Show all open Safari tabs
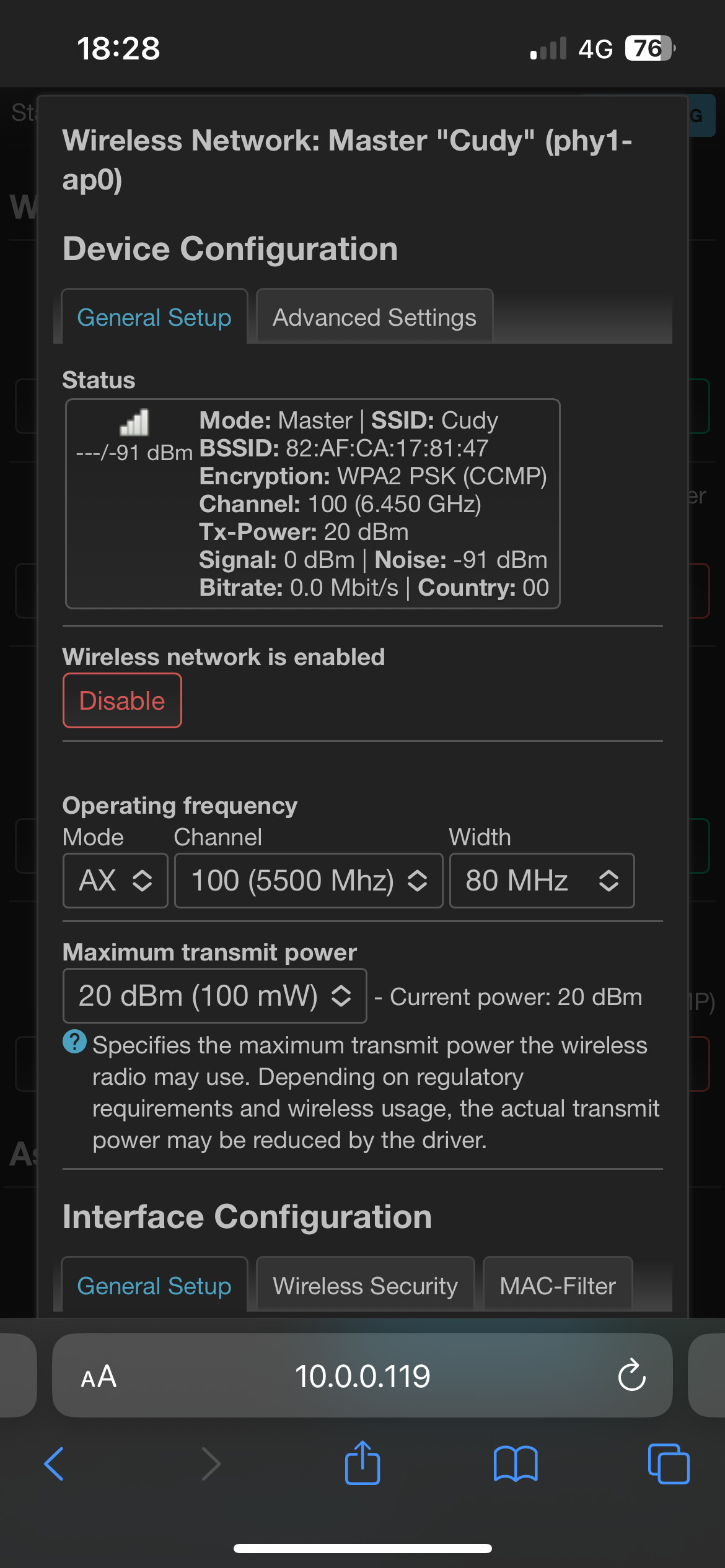Screen dimensions: 725x1568 (x=669, y=1464)
